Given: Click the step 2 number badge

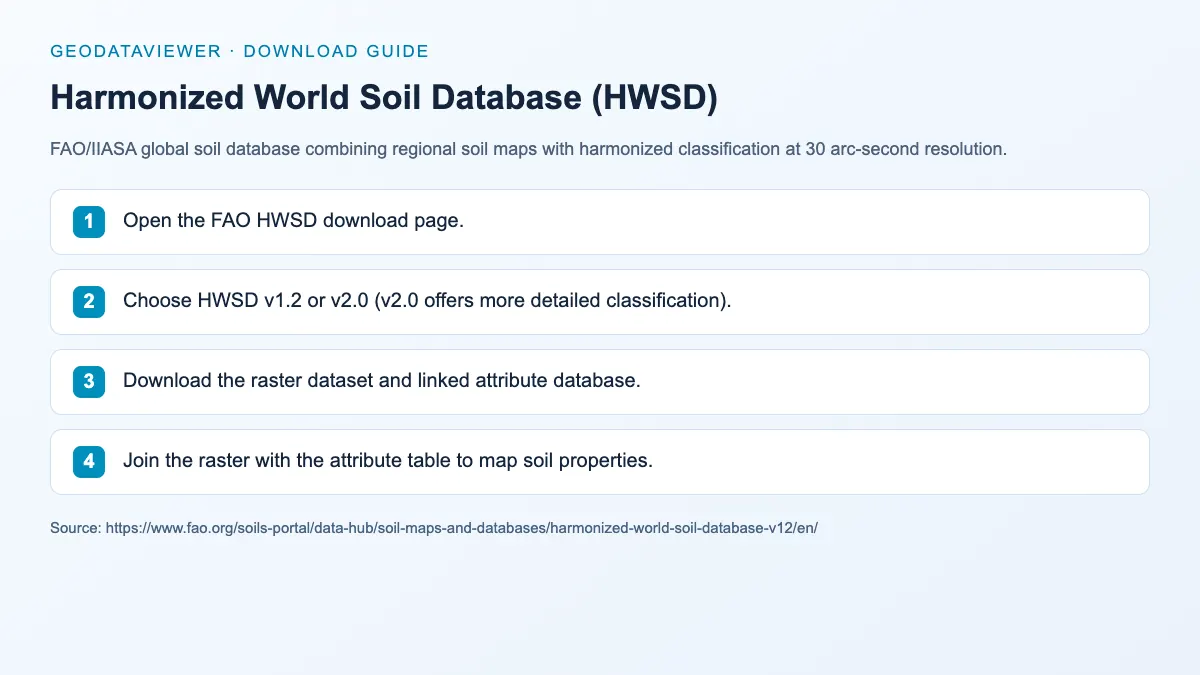Looking at the screenshot, I should pyautogui.click(x=89, y=302).
